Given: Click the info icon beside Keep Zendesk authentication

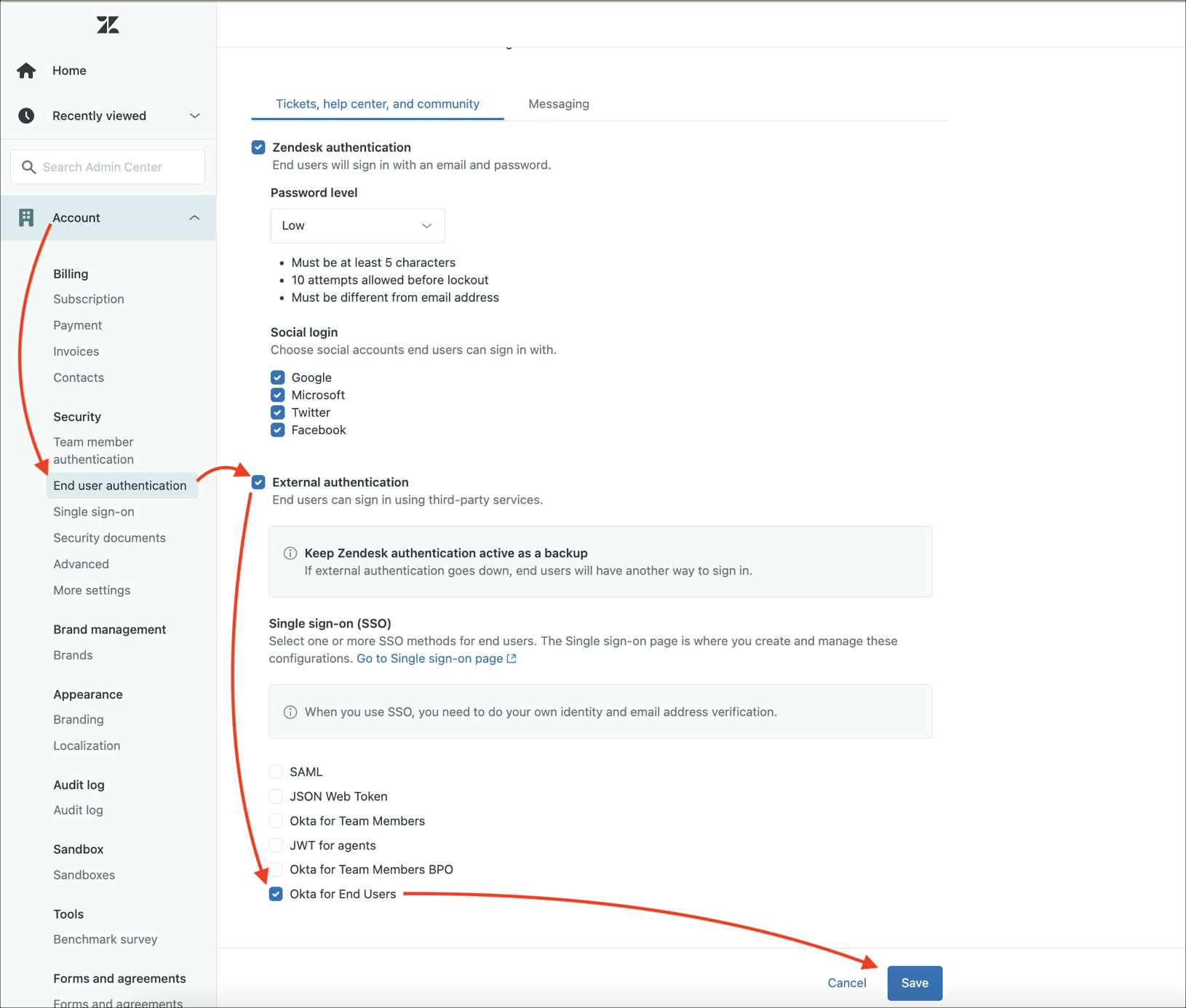Looking at the screenshot, I should [290, 553].
